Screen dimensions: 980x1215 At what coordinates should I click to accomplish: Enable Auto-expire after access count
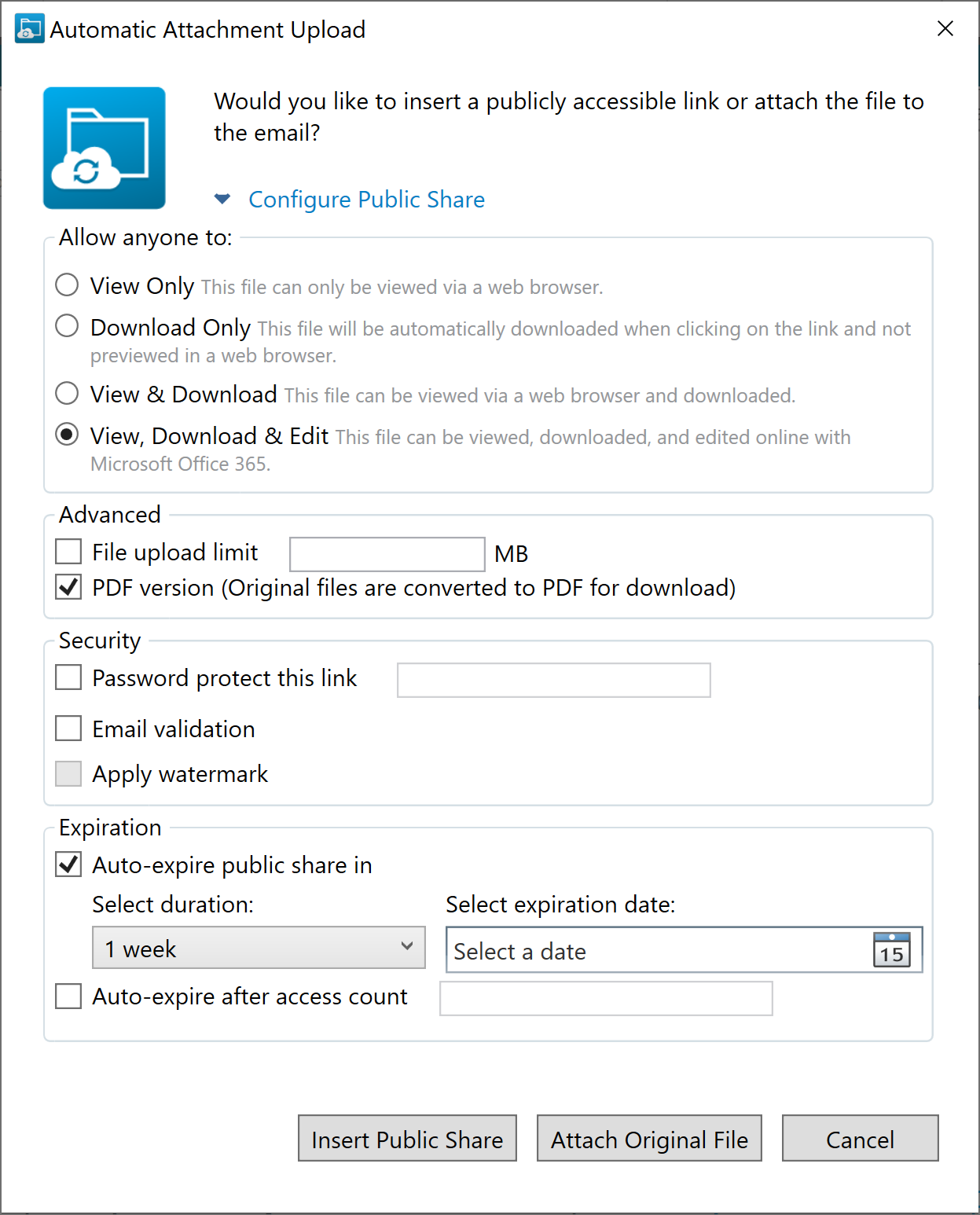coord(69,997)
